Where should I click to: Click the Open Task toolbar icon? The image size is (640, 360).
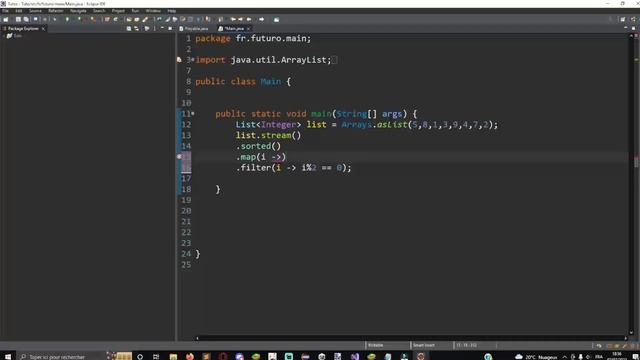[137, 19]
